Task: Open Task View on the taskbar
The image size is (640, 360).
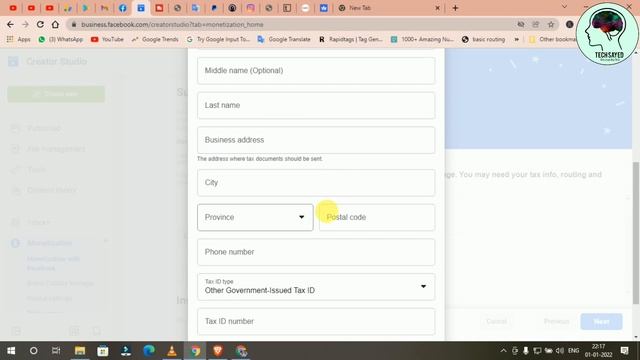Action: (x=56, y=351)
